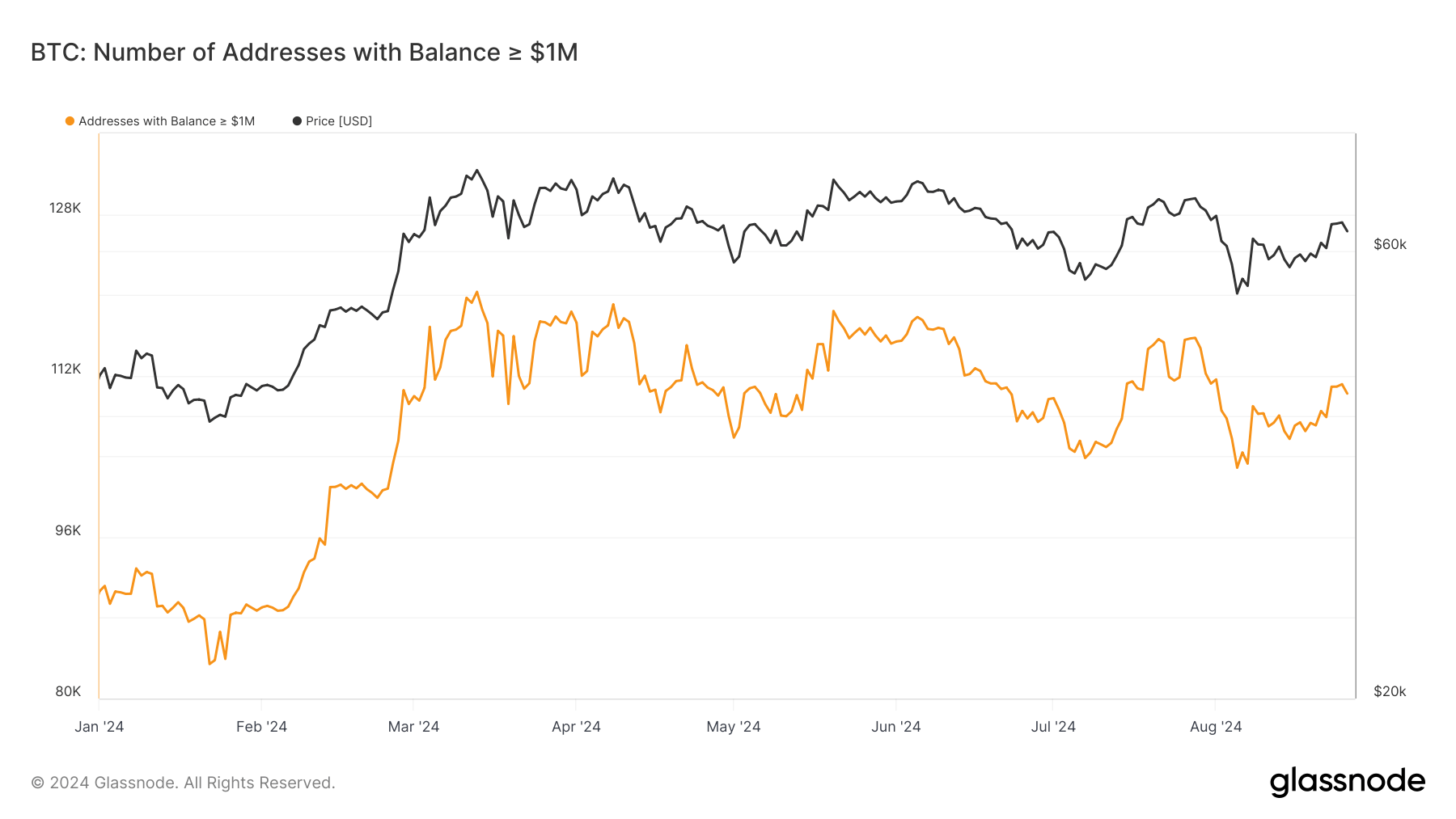
Task: Select the May '24 x-axis label
Action: pos(734,726)
